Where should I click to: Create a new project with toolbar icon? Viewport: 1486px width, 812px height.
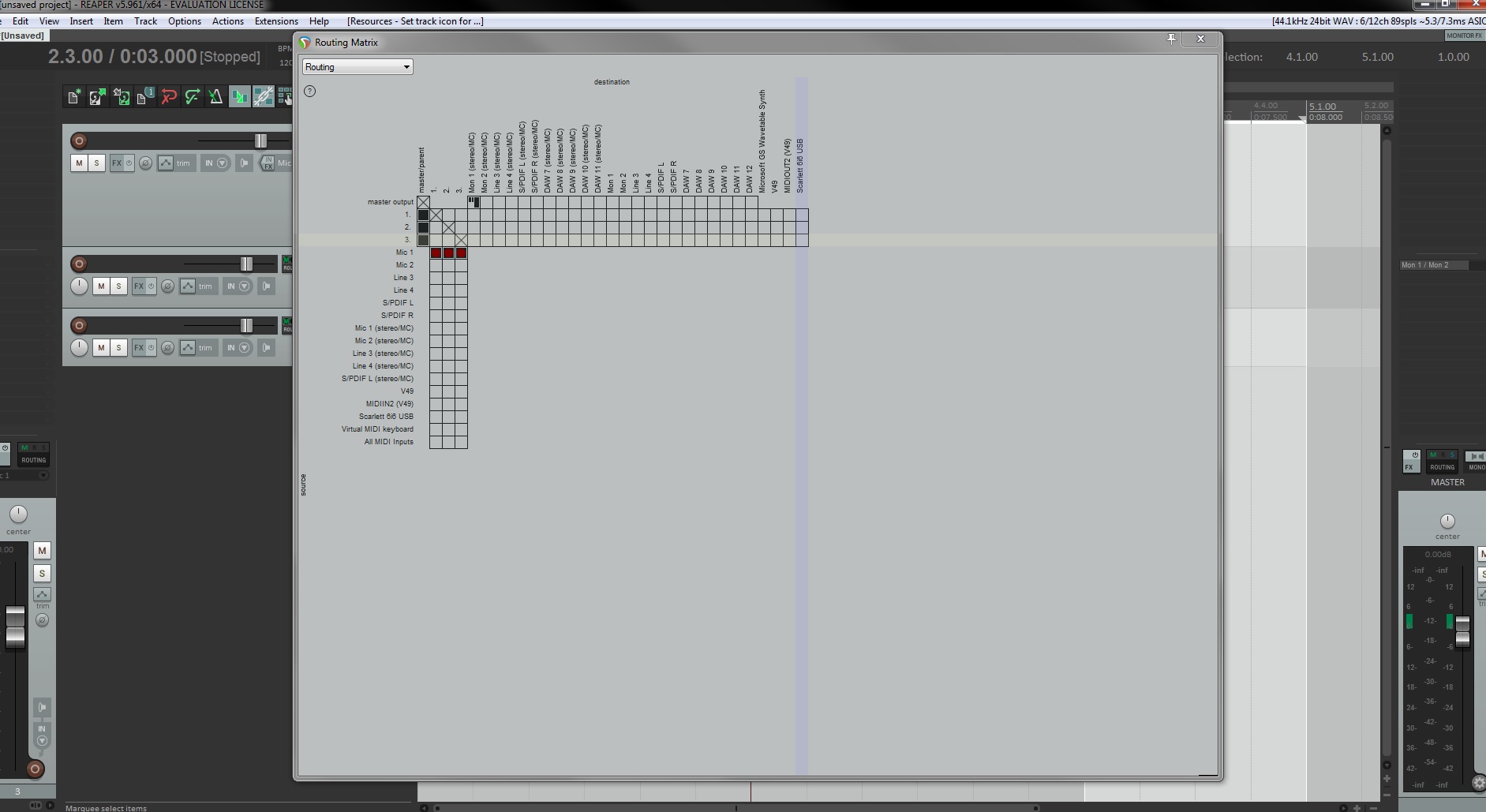coord(73,97)
